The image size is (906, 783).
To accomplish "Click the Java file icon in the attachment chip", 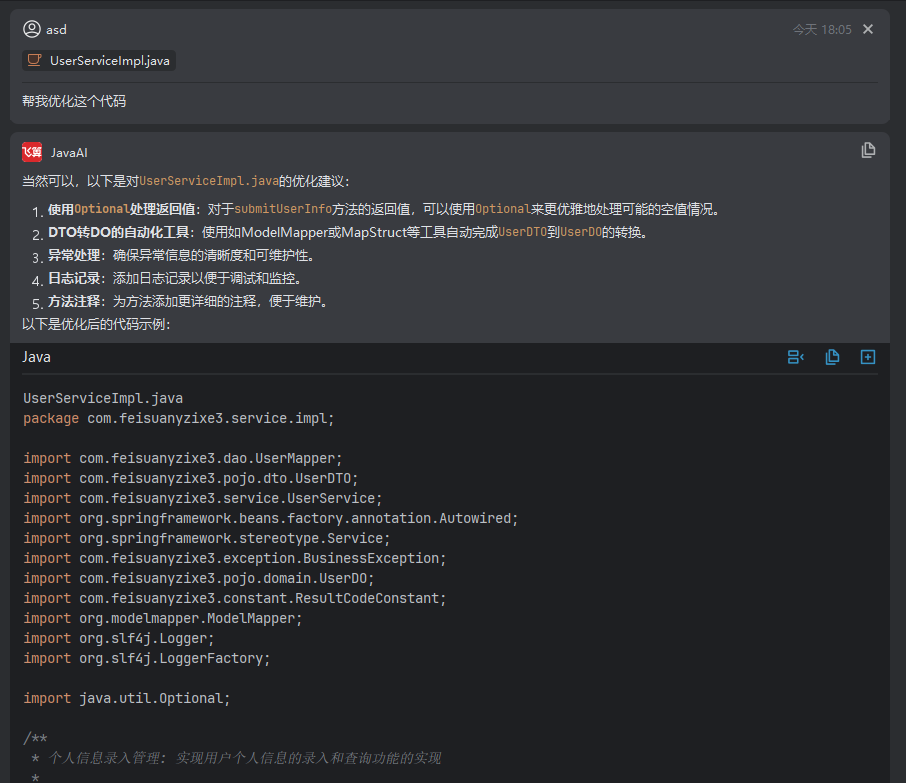I will point(35,60).
